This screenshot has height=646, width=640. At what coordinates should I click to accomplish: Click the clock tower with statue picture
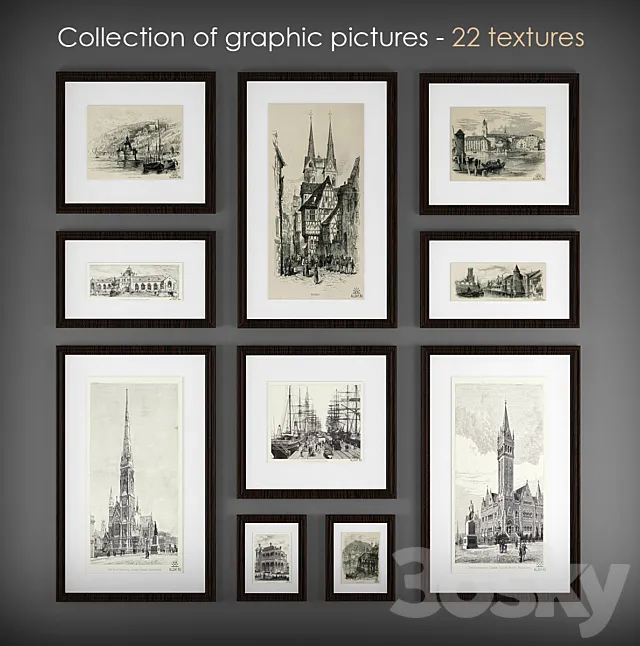pos(500,473)
